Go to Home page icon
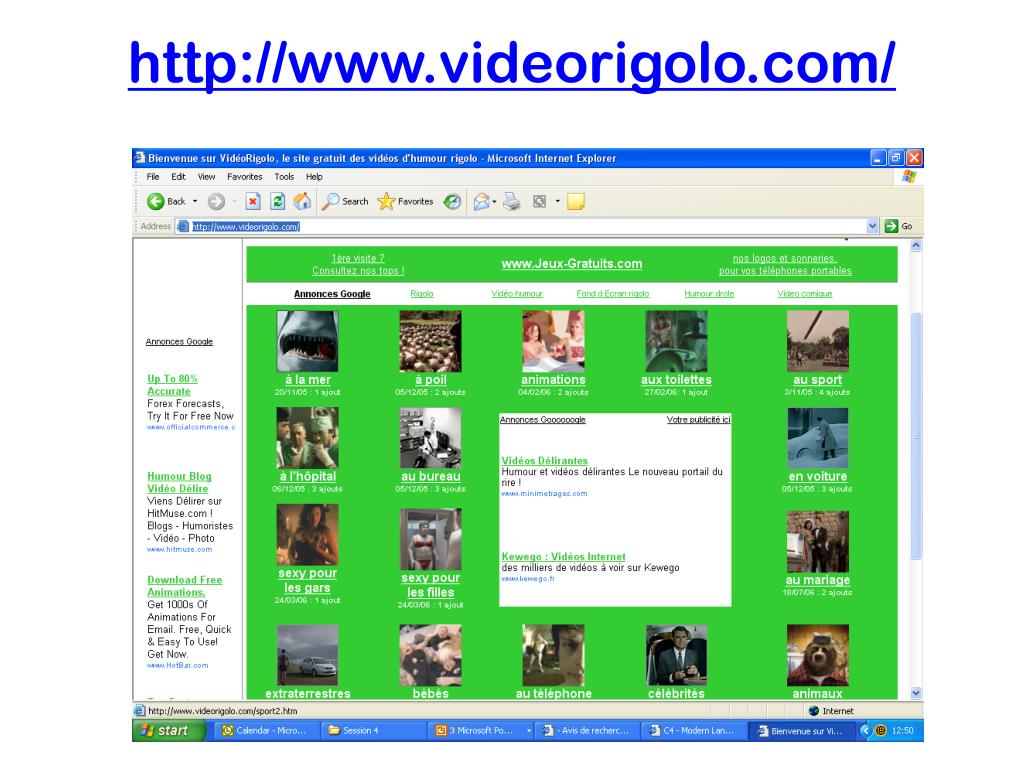 tap(302, 201)
